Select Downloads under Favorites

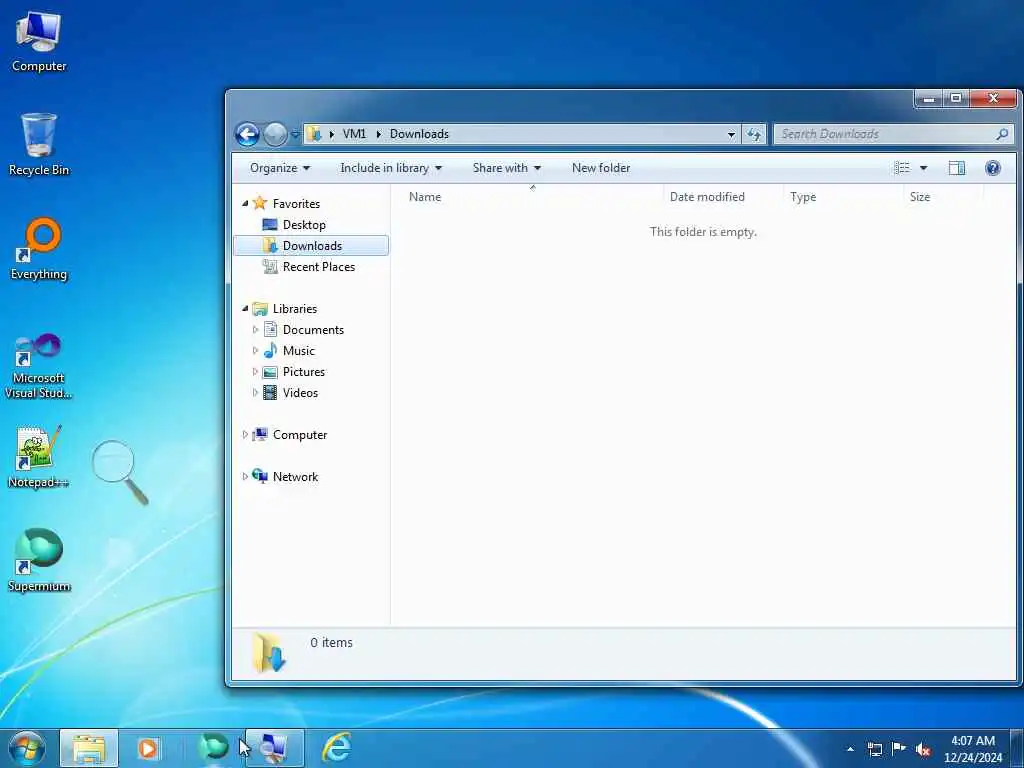[311, 246]
